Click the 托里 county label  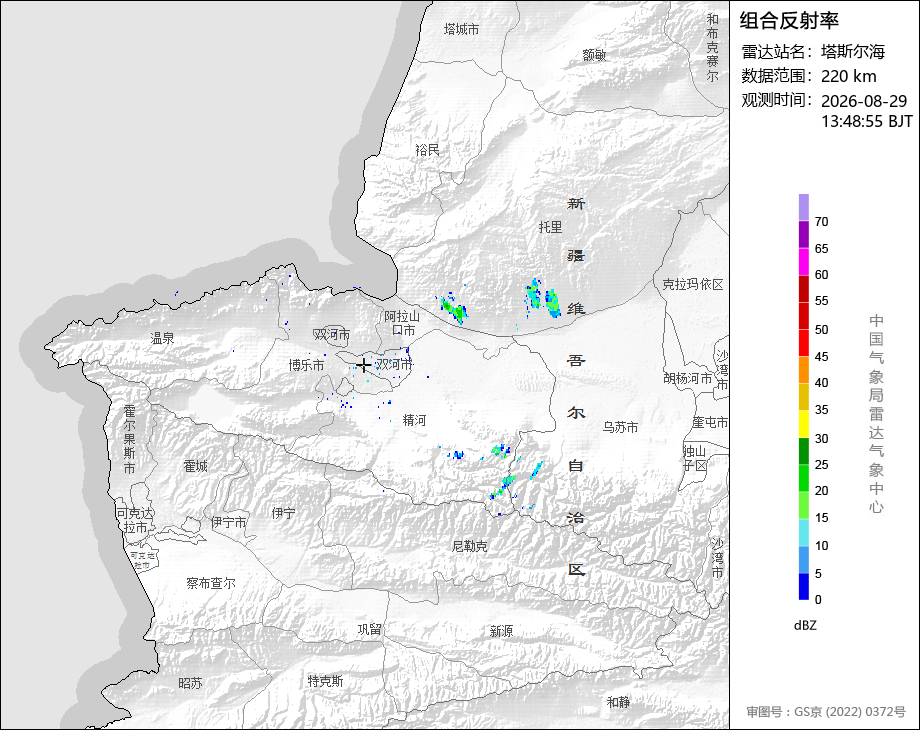tap(550, 227)
